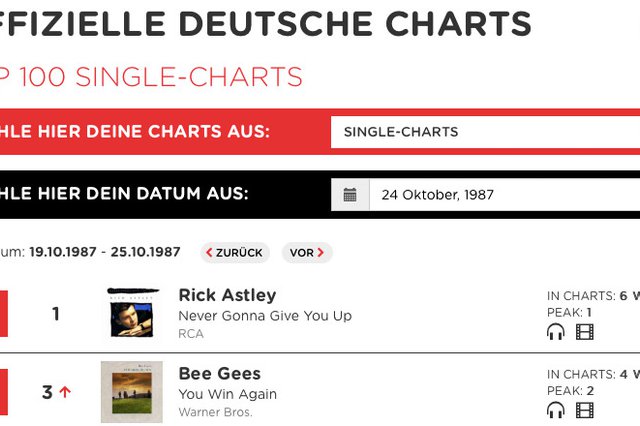
Task: Advance a week with VOR button
Action: (307, 253)
